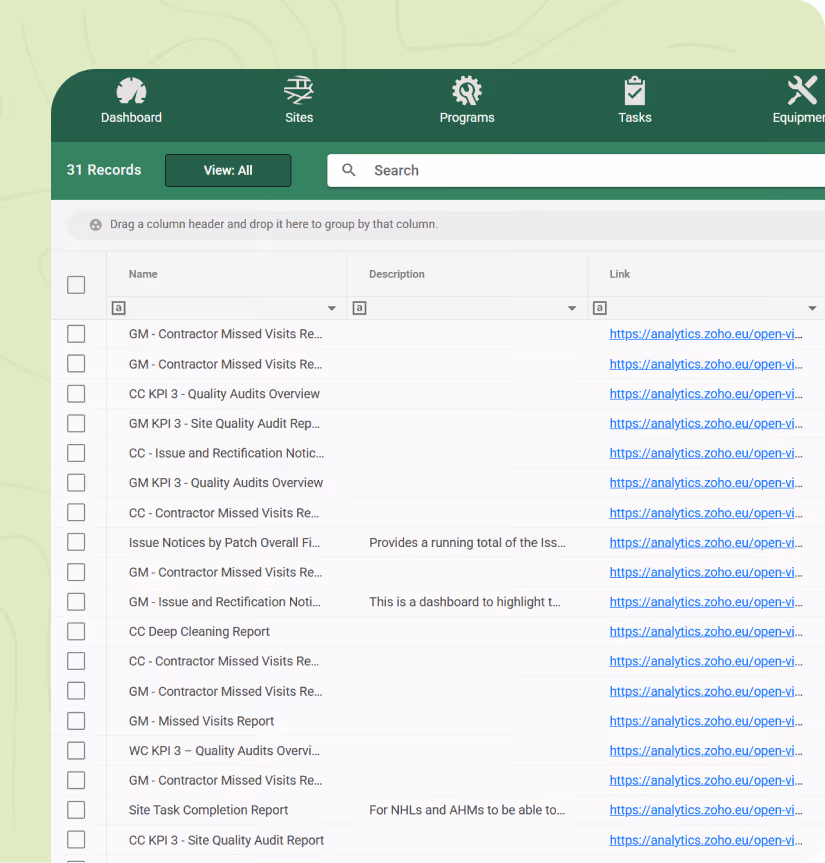Sort by the Description column header
Screen dimensions: 825x863
(397, 274)
